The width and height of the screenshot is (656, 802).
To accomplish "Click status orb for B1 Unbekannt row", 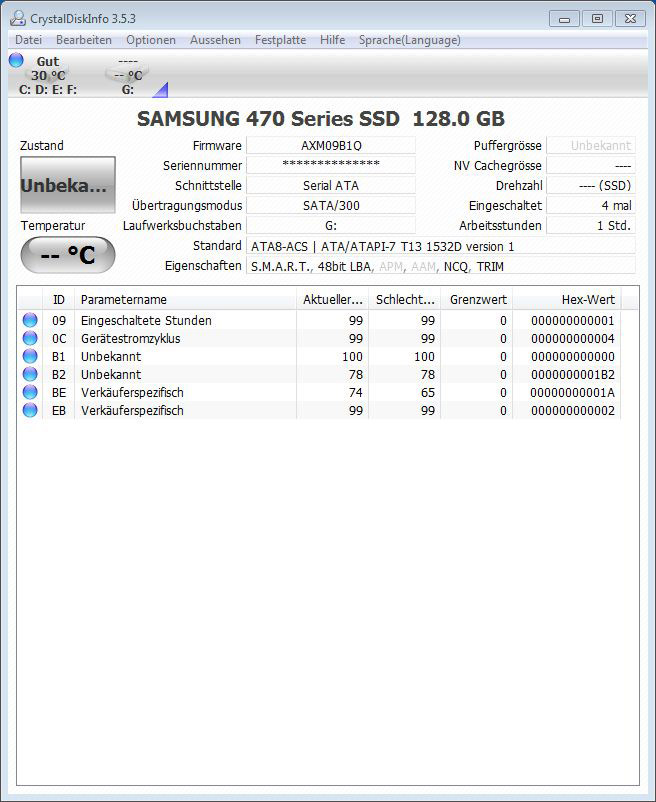I will point(30,356).
